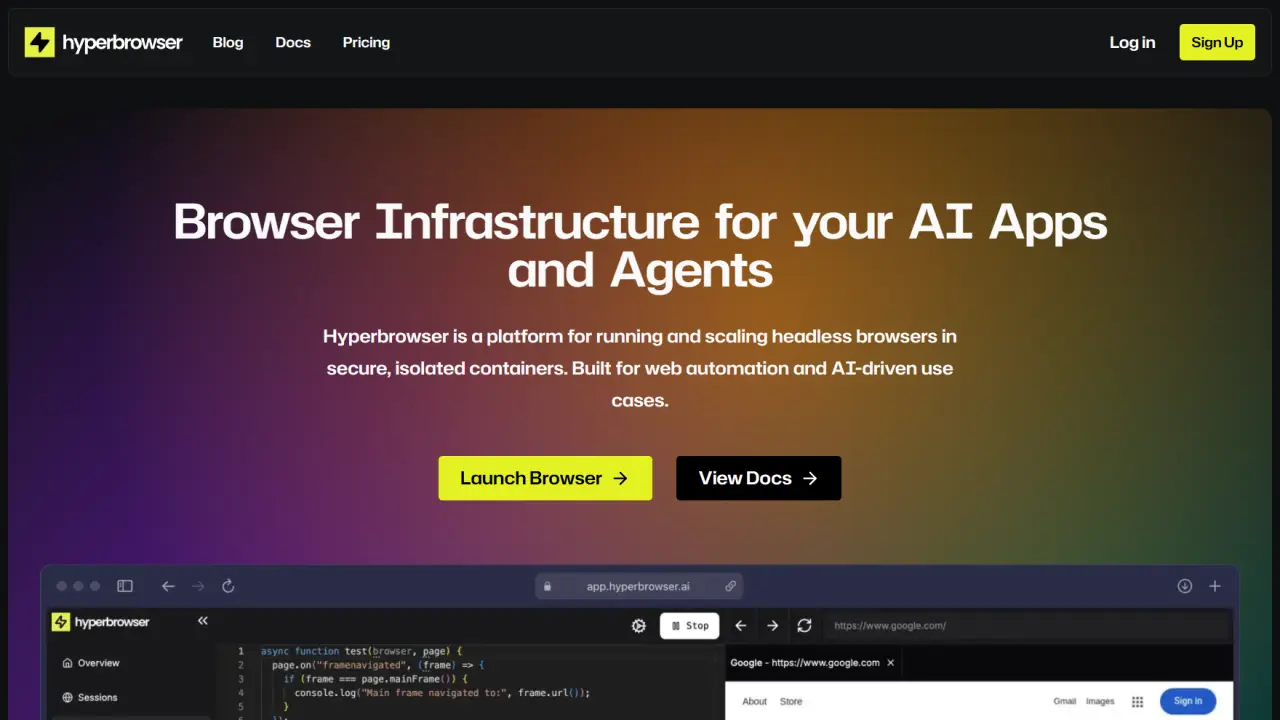Toggle the sidebar panel icon in preview window
The height and width of the screenshot is (720, 1280).
pyautogui.click(x=125, y=586)
